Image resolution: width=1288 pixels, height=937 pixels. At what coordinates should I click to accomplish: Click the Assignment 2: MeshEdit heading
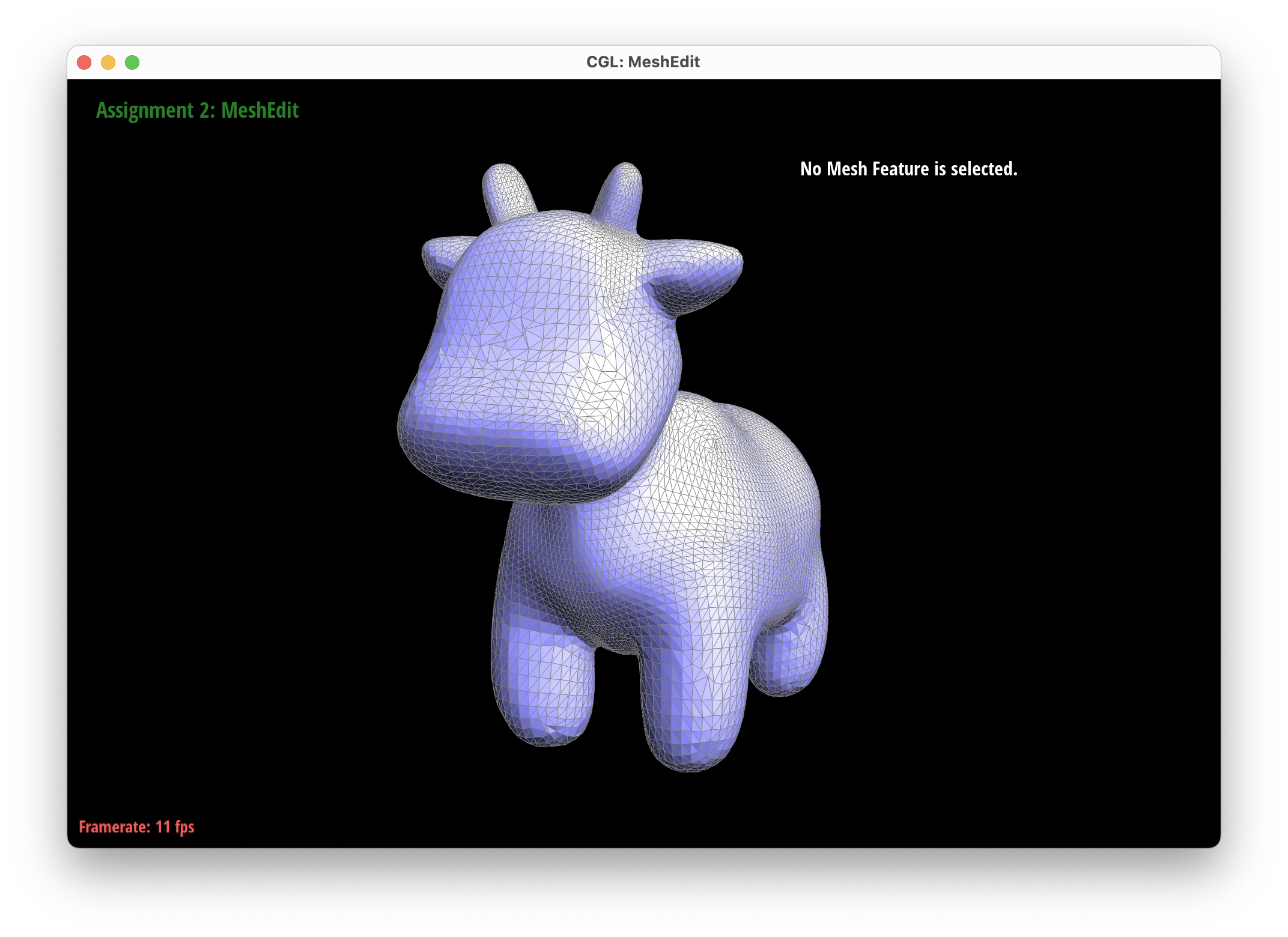(x=198, y=111)
